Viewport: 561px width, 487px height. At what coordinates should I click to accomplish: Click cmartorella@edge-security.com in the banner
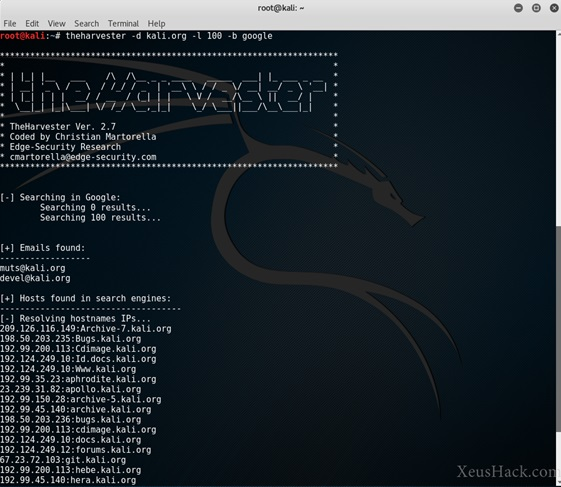[x=83, y=157]
